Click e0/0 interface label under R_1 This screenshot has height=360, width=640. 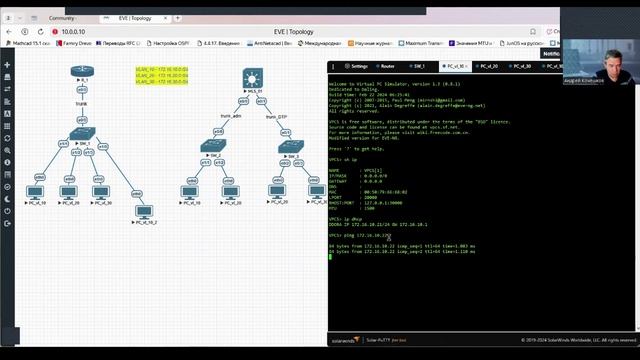point(82,90)
